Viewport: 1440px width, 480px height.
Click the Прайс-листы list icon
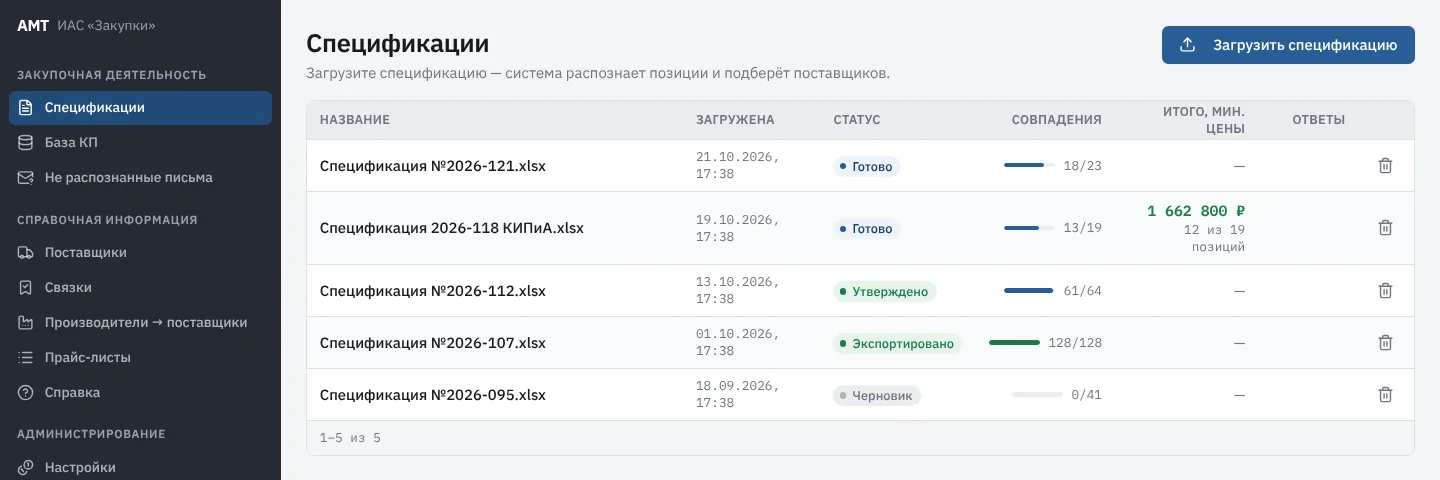pyautogui.click(x=26, y=358)
